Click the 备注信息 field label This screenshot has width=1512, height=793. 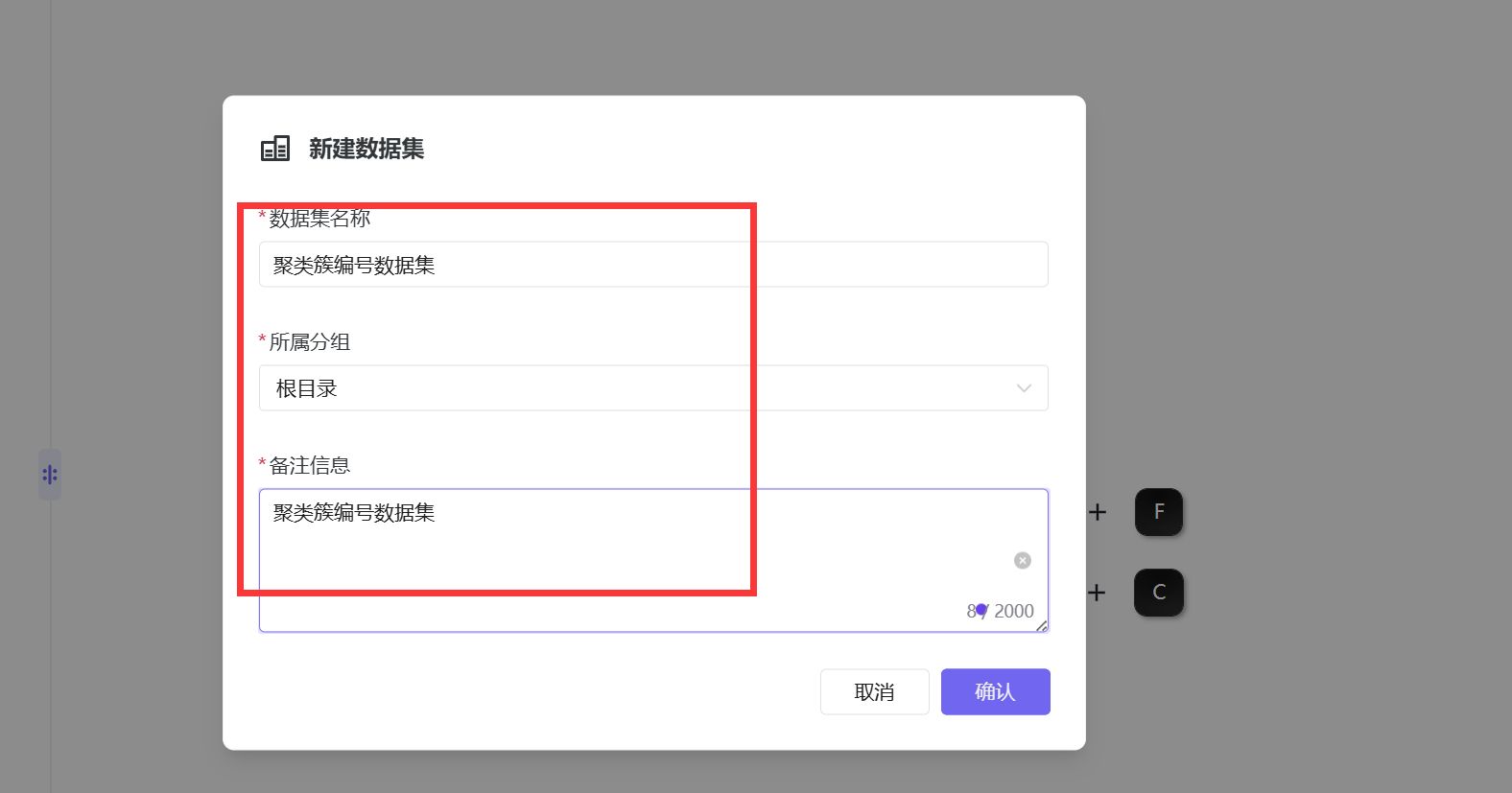[309, 465]
